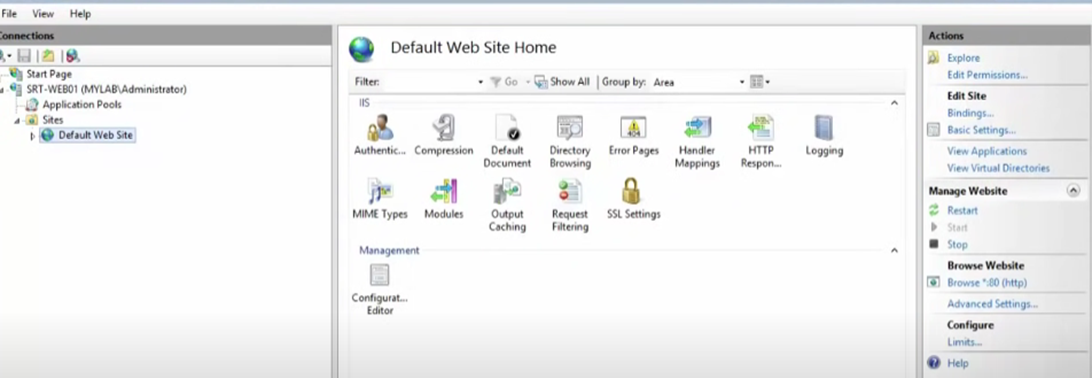Collapse the Management group section
Screen dimensions: 1092x378
[x=894, y=251]
